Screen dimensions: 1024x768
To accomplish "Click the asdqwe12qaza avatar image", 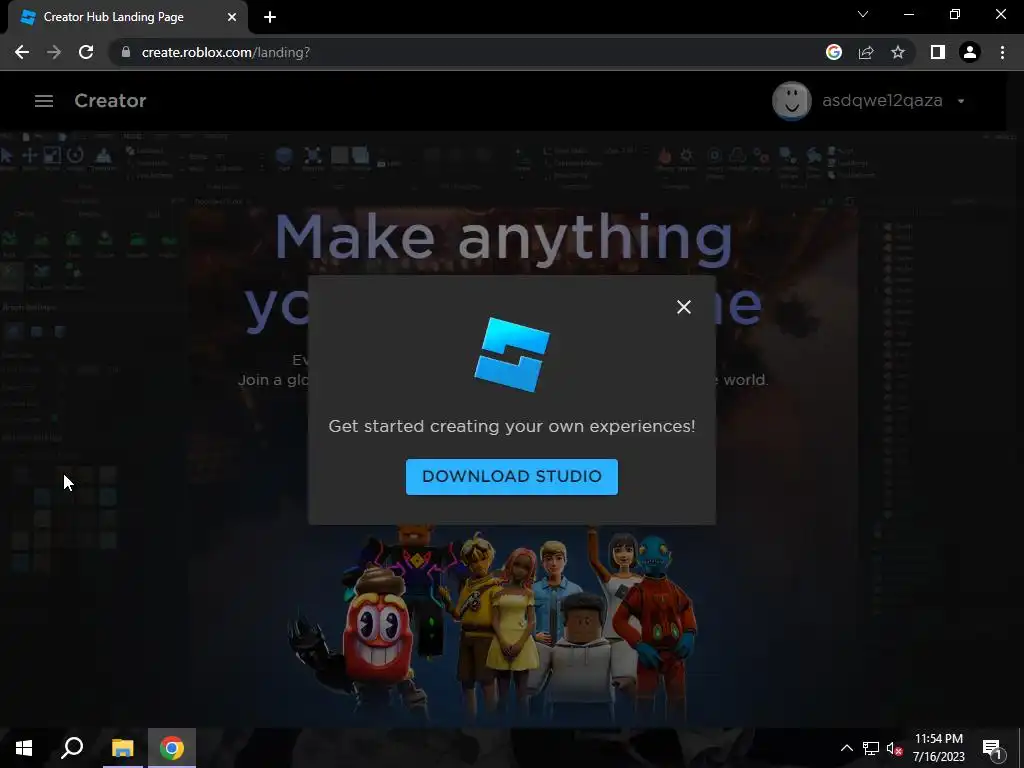I will coord(792,101).
